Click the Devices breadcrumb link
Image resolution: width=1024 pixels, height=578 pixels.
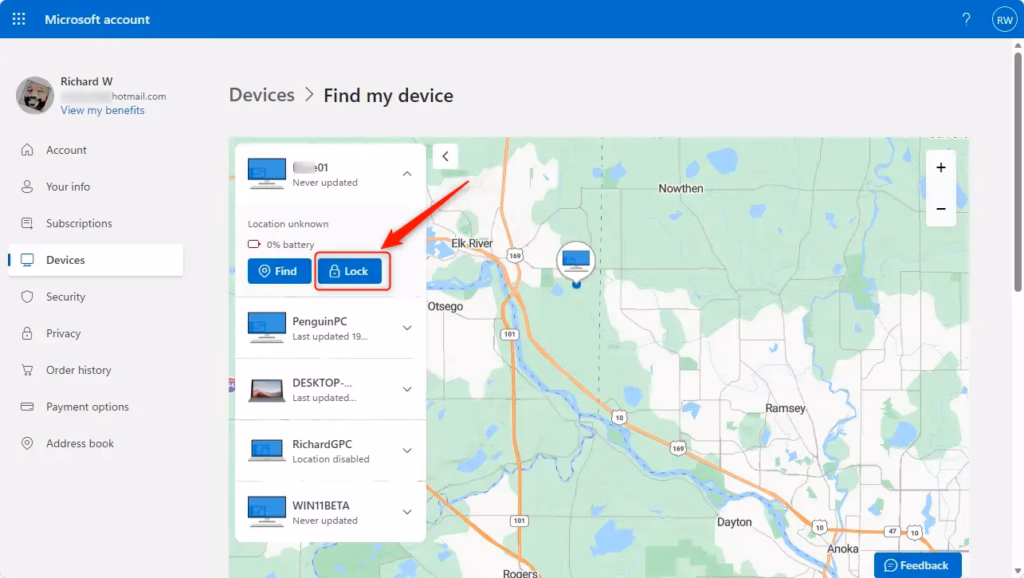pos(261,95)
